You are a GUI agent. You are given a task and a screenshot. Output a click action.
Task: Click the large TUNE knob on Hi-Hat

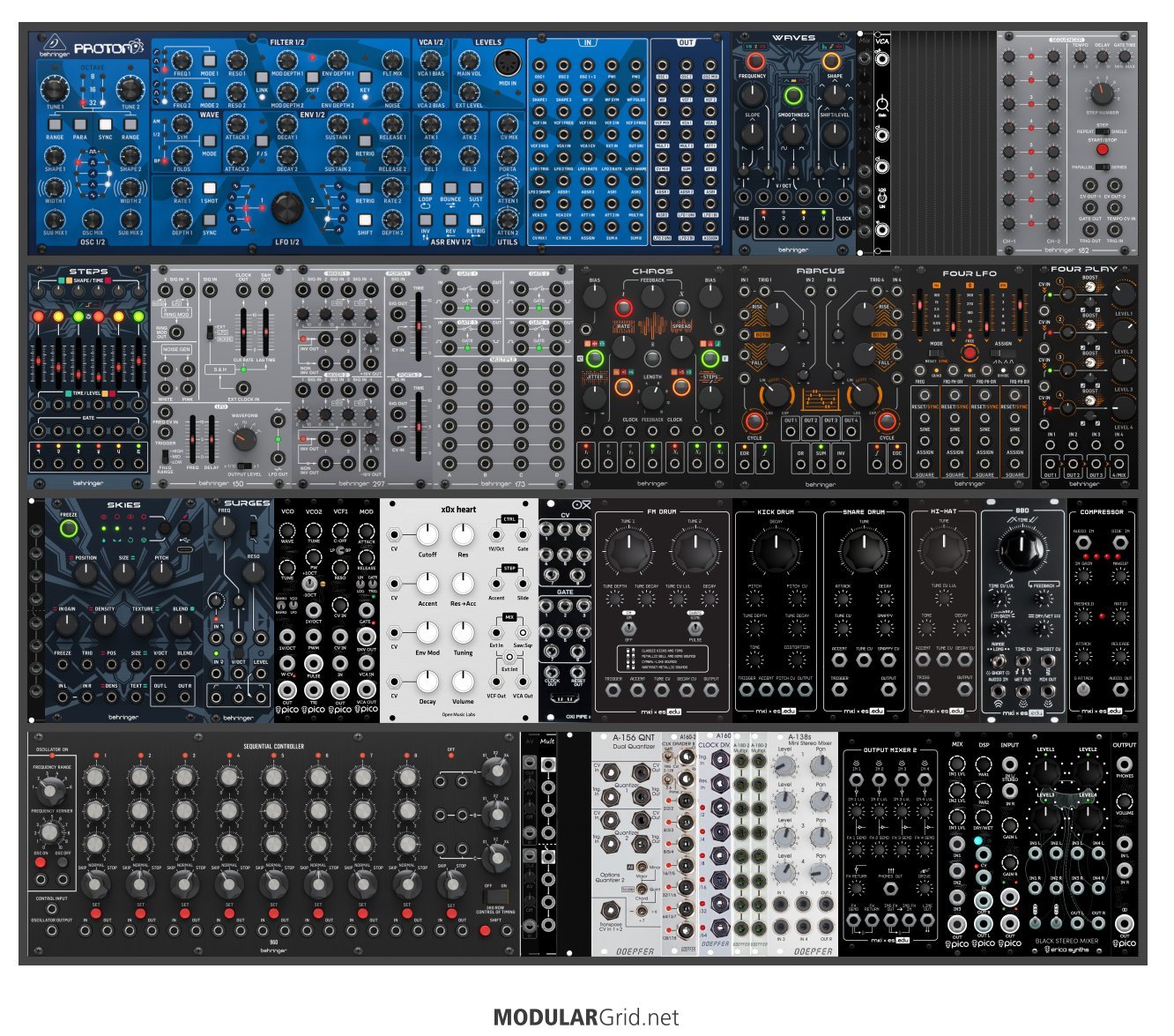[944, 550]
